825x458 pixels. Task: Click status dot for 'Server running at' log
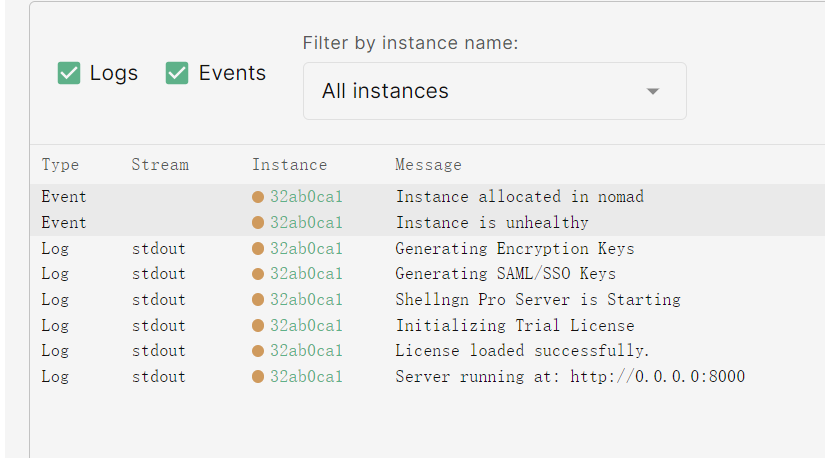point(258,377)
